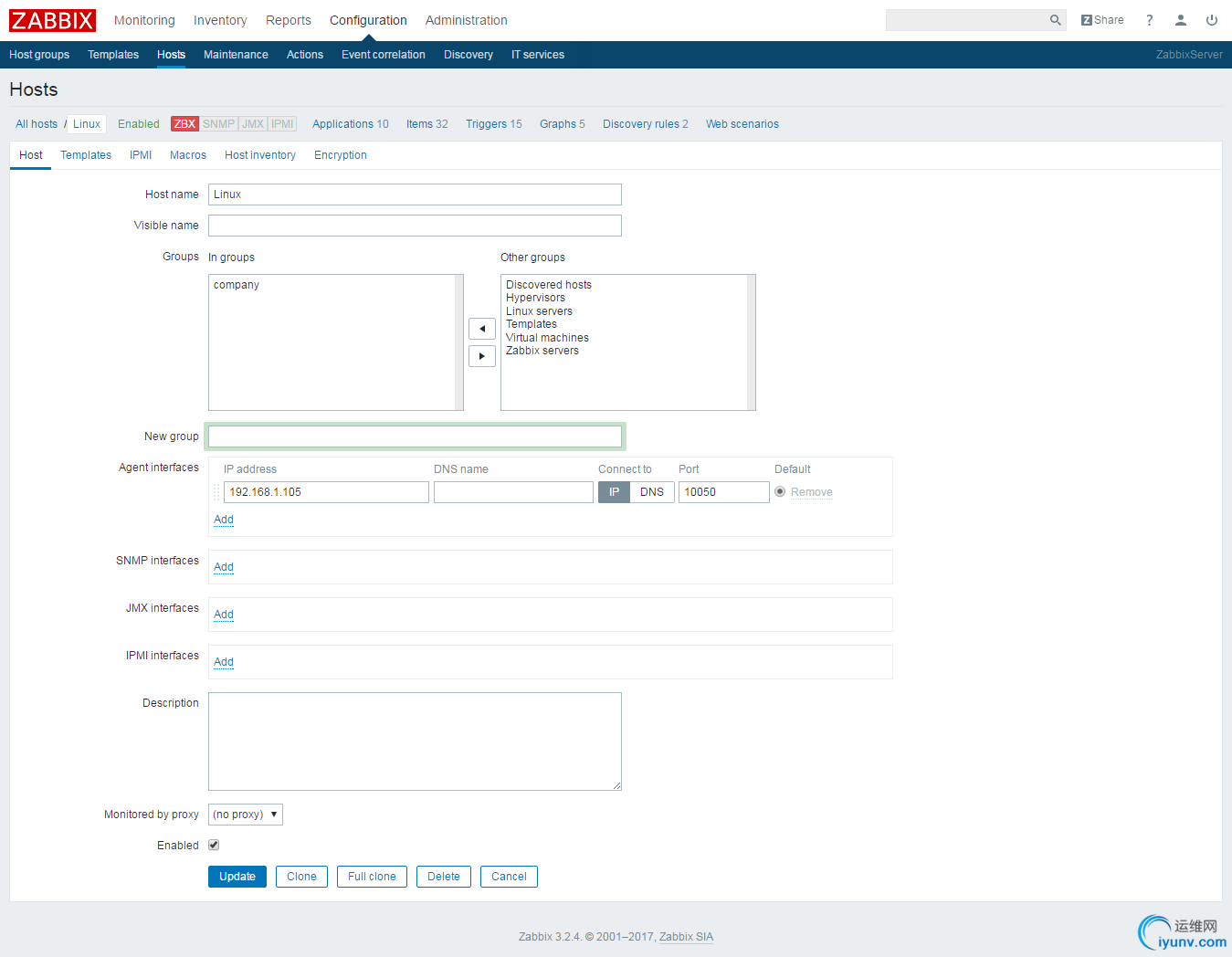Click the Port field

click(x=724, y=492)
